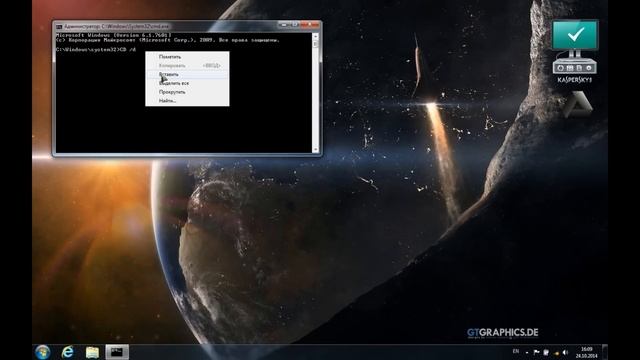The height and width of the screenshot is (360, 640).
Task: Choose Прокрутить (Scroll) in the context menu
Action: pyautogui.click(x=187, y=92)
